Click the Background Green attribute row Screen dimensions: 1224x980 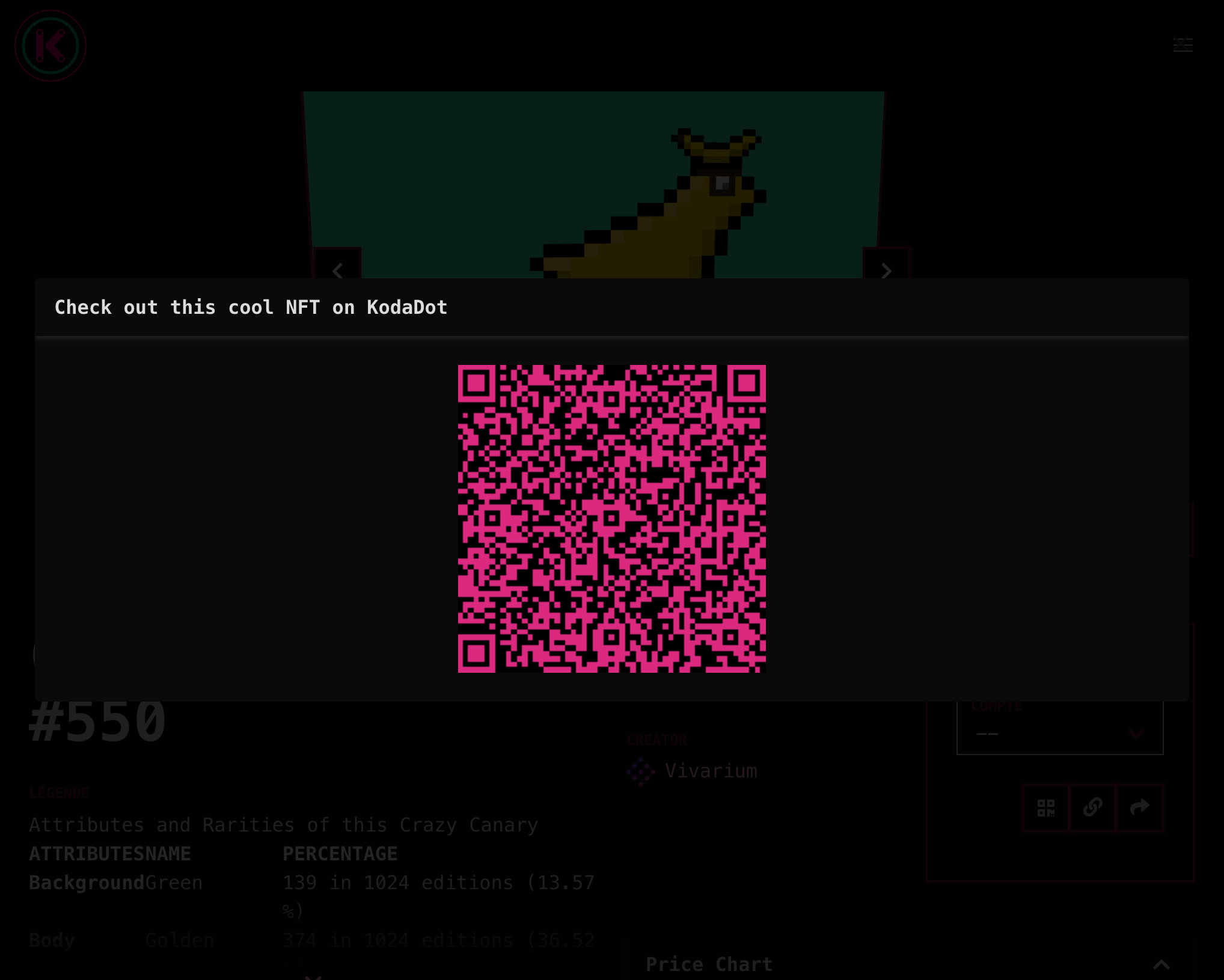click(x=115, y=883)
